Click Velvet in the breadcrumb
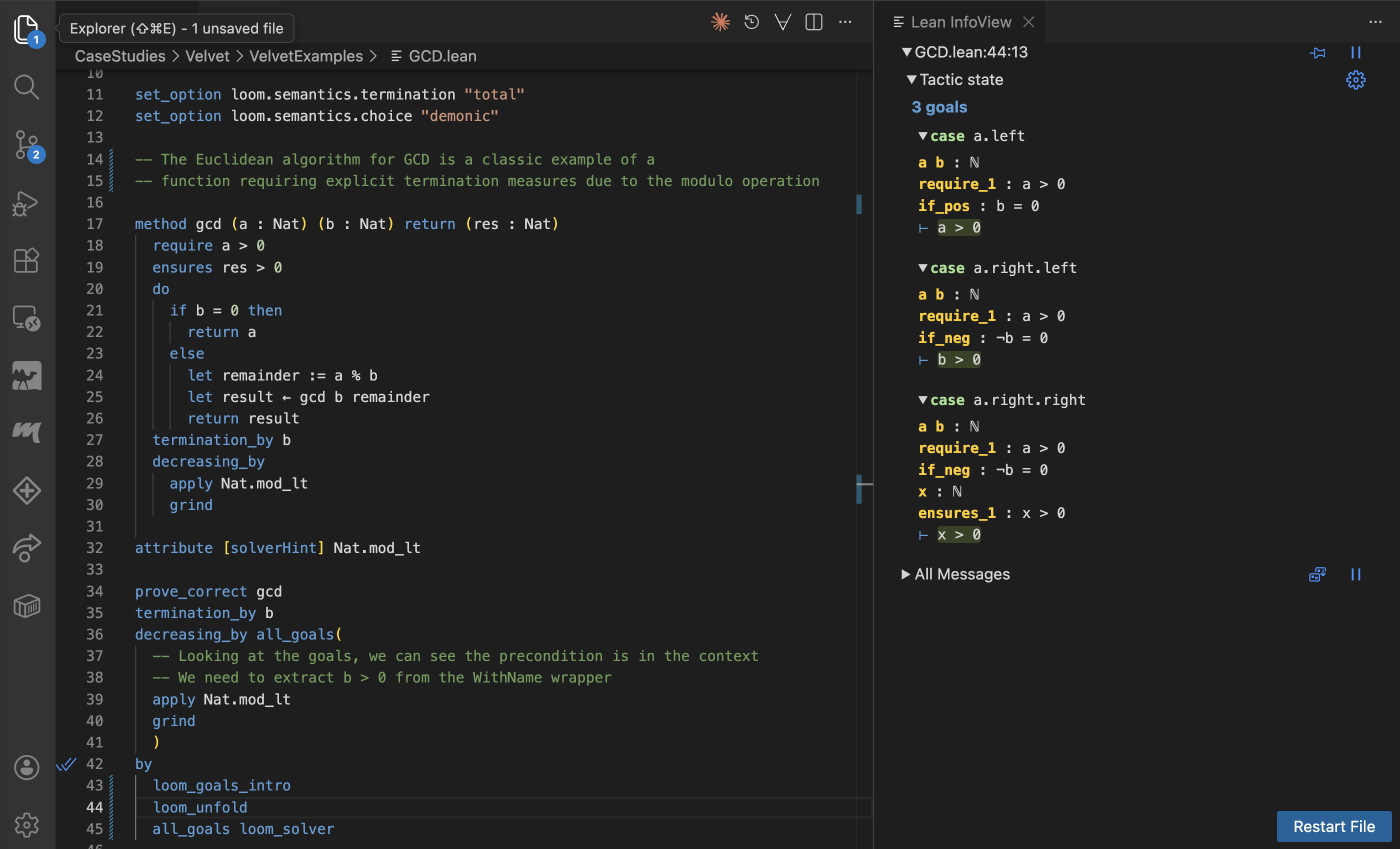 (x=207, y=56)
